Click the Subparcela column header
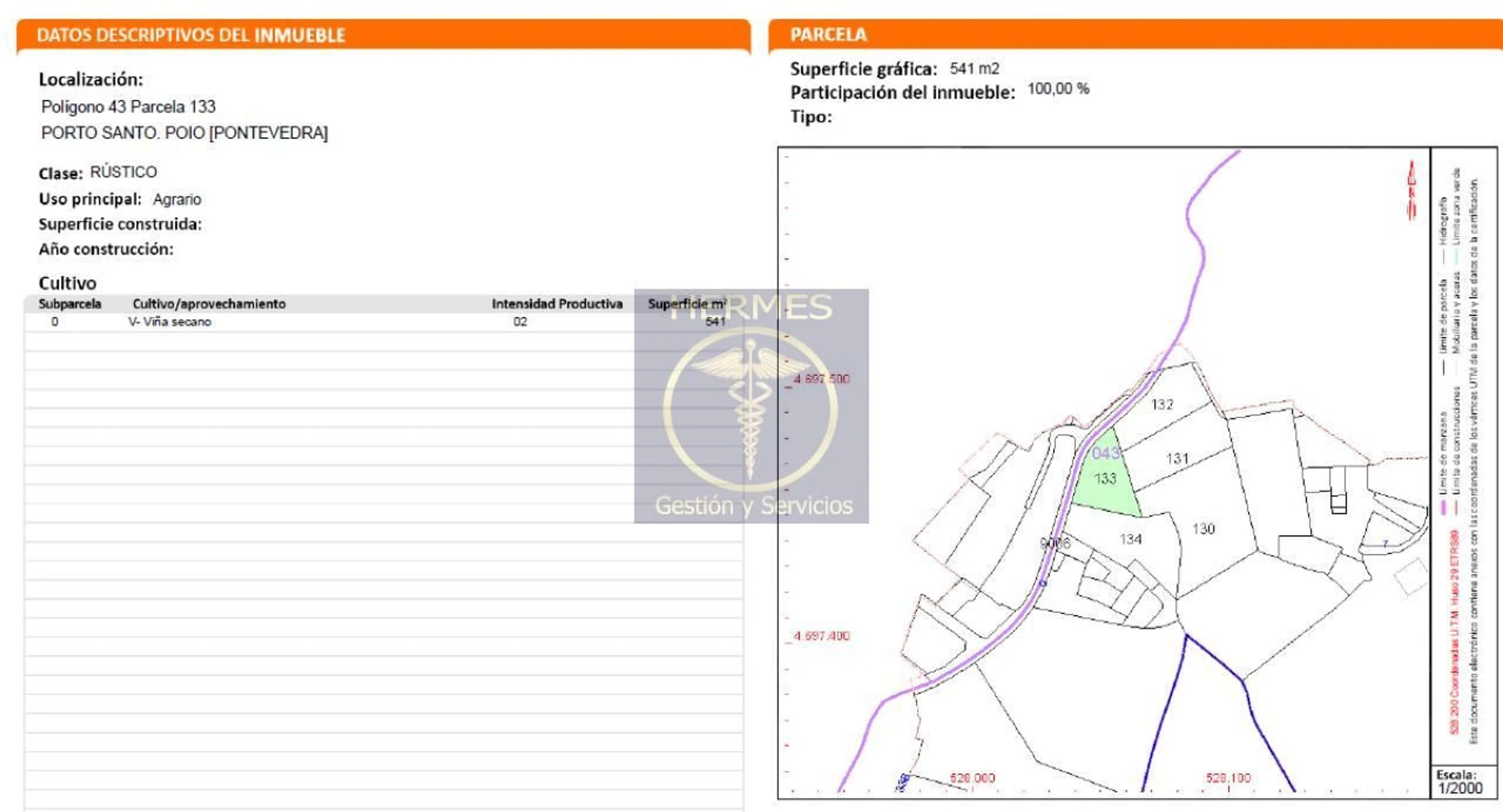1503x812 pixels. point(69,304)
